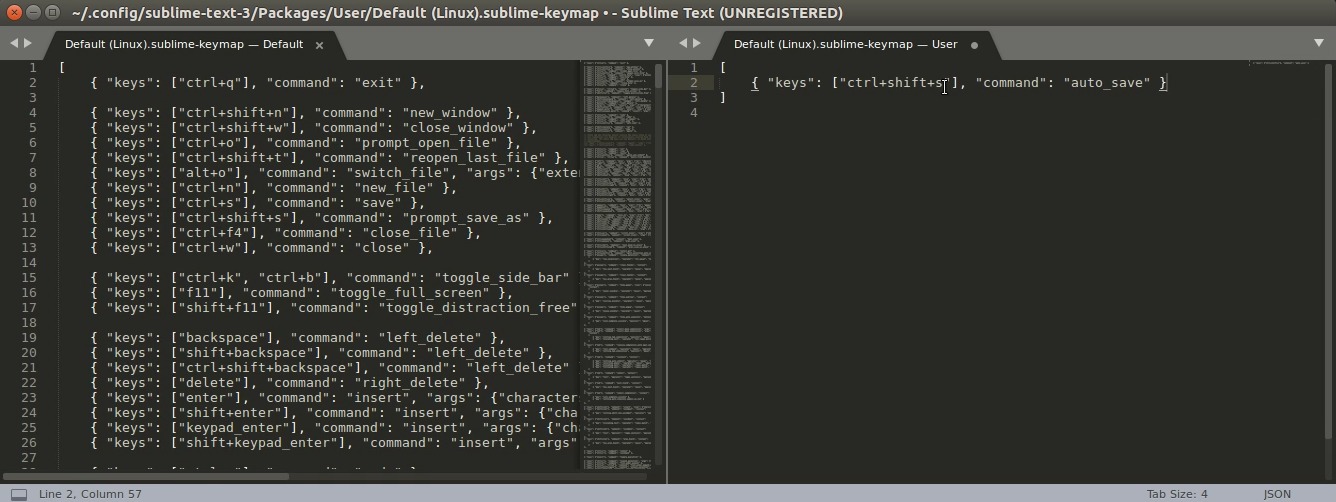The height and width of the screenshot is (502, 1336).
Task: Go to next tab in left pane
Action: (28, 43)
